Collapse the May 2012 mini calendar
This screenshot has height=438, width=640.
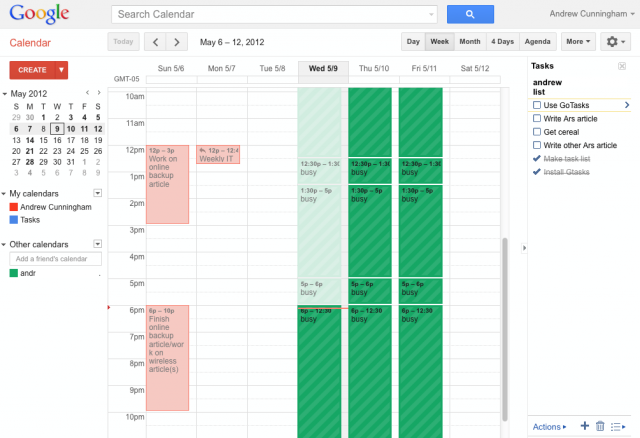pyautogui.click(x=4, y=94)
